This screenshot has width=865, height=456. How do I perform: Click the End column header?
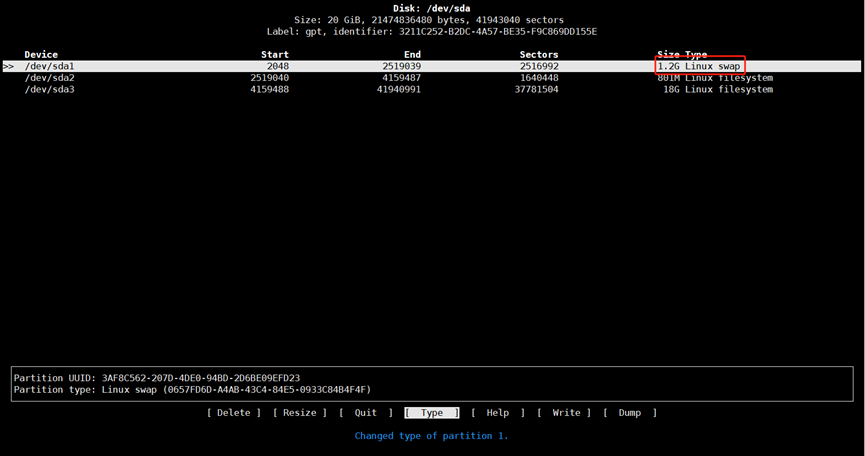[x=412, y=55]
